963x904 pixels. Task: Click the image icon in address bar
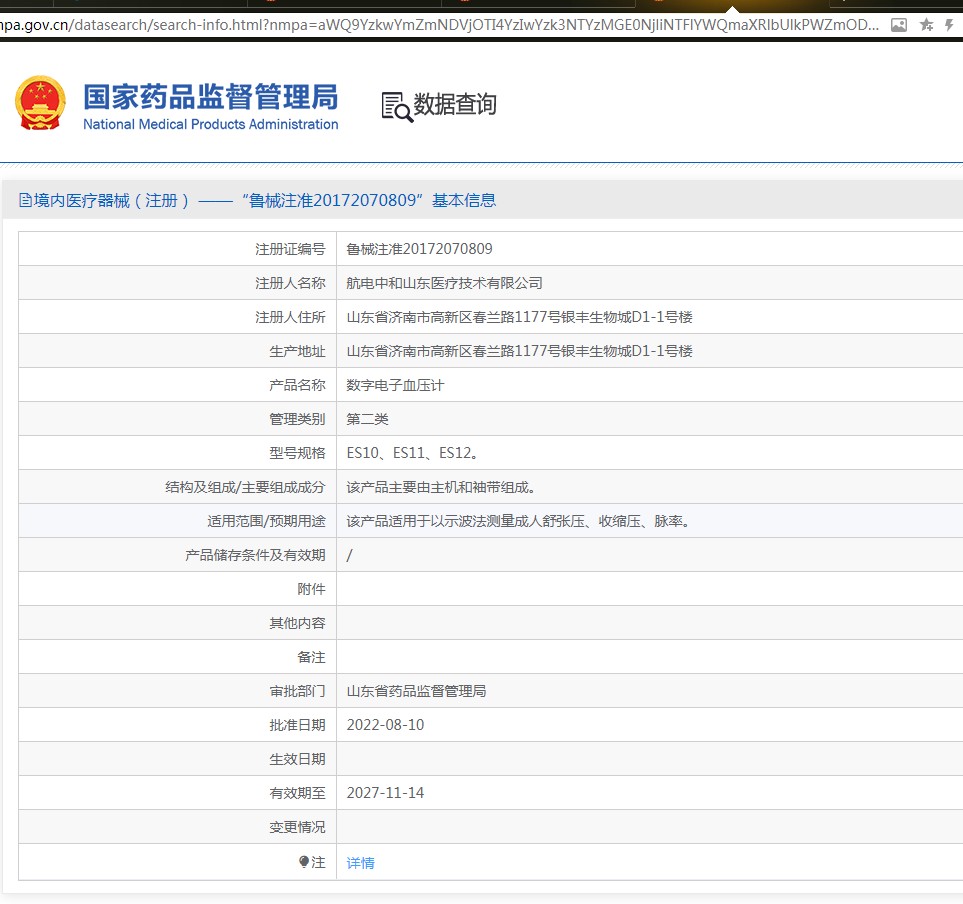click(x=899, y=25)
